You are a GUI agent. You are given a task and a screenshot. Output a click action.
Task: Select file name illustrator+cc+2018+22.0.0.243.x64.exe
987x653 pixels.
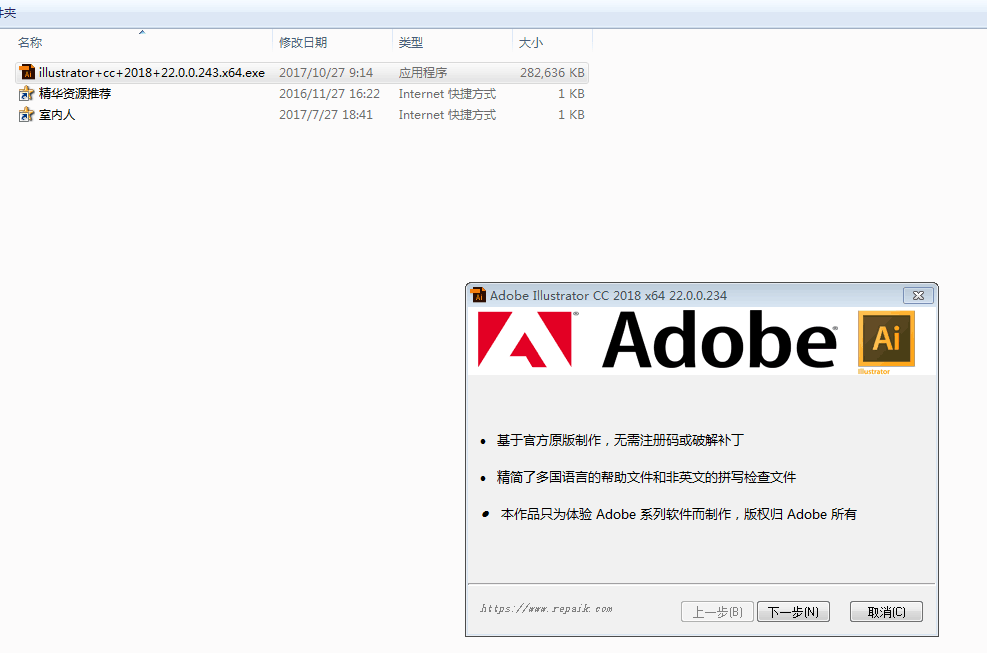tap(152, 72)
